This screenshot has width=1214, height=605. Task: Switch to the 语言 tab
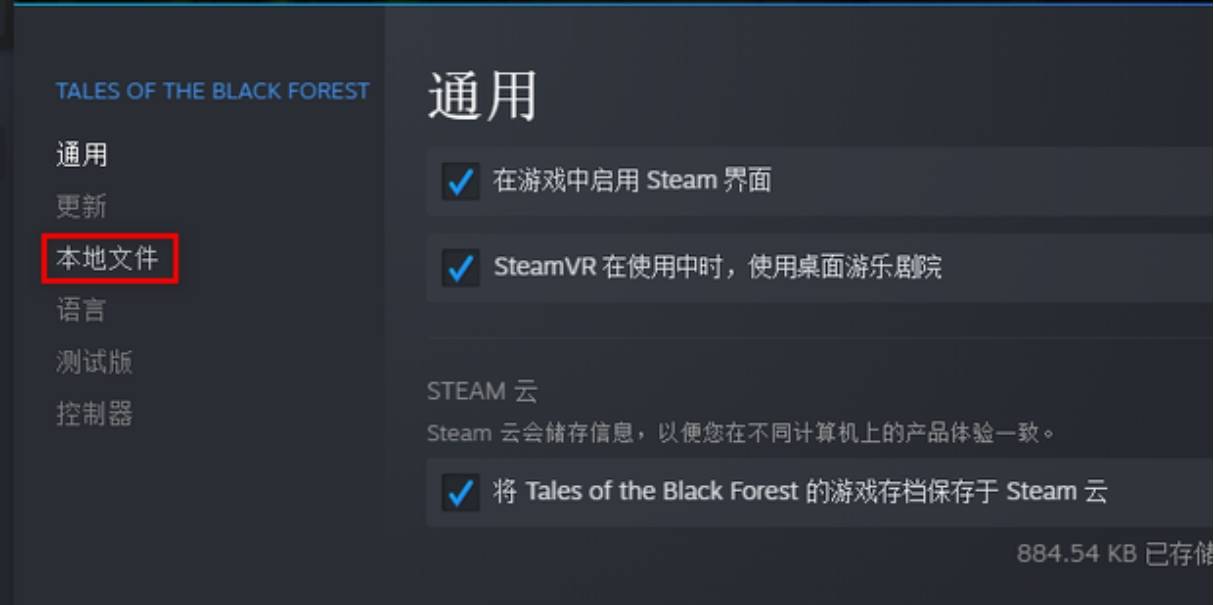[x=82, y=311]
